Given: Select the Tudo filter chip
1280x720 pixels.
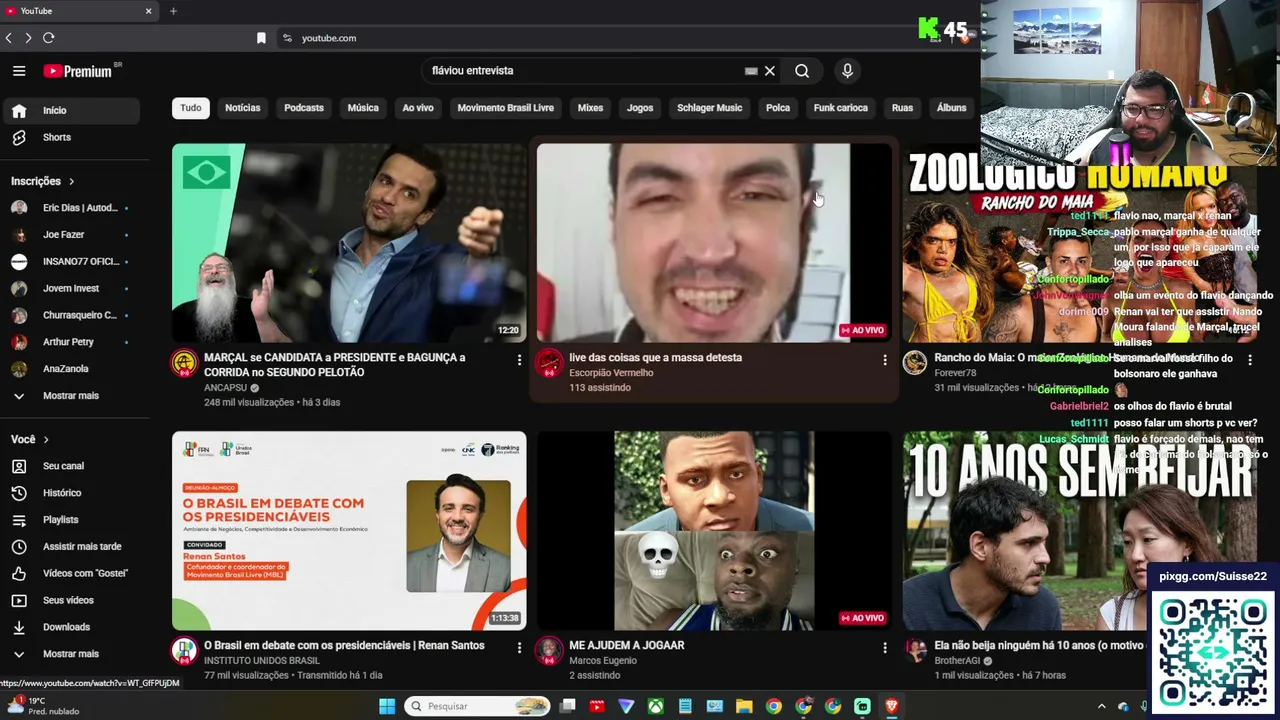Looking at the screenshot, I should [x=191, y=108].
